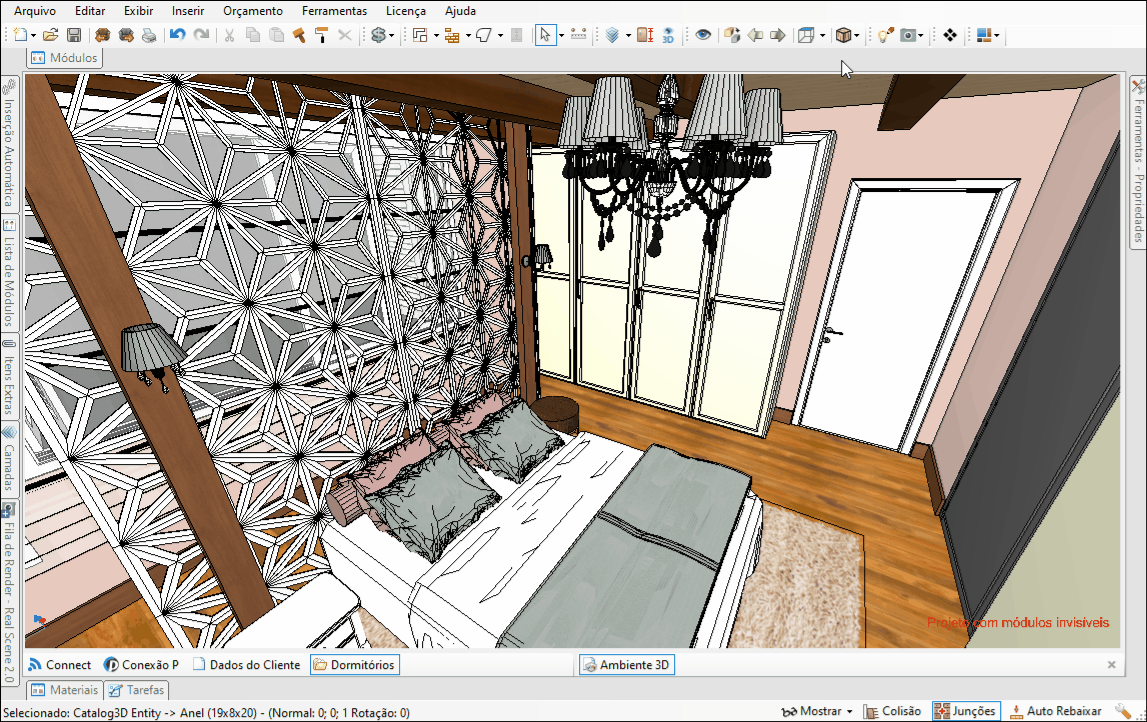Select the Ambiente 3D tab

click(627, 665)
